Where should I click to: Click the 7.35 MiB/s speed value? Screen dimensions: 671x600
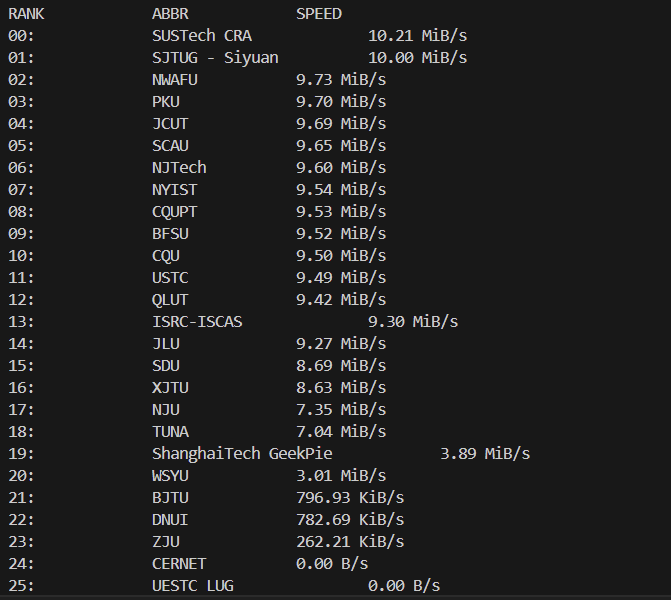(x=341, y=410)
